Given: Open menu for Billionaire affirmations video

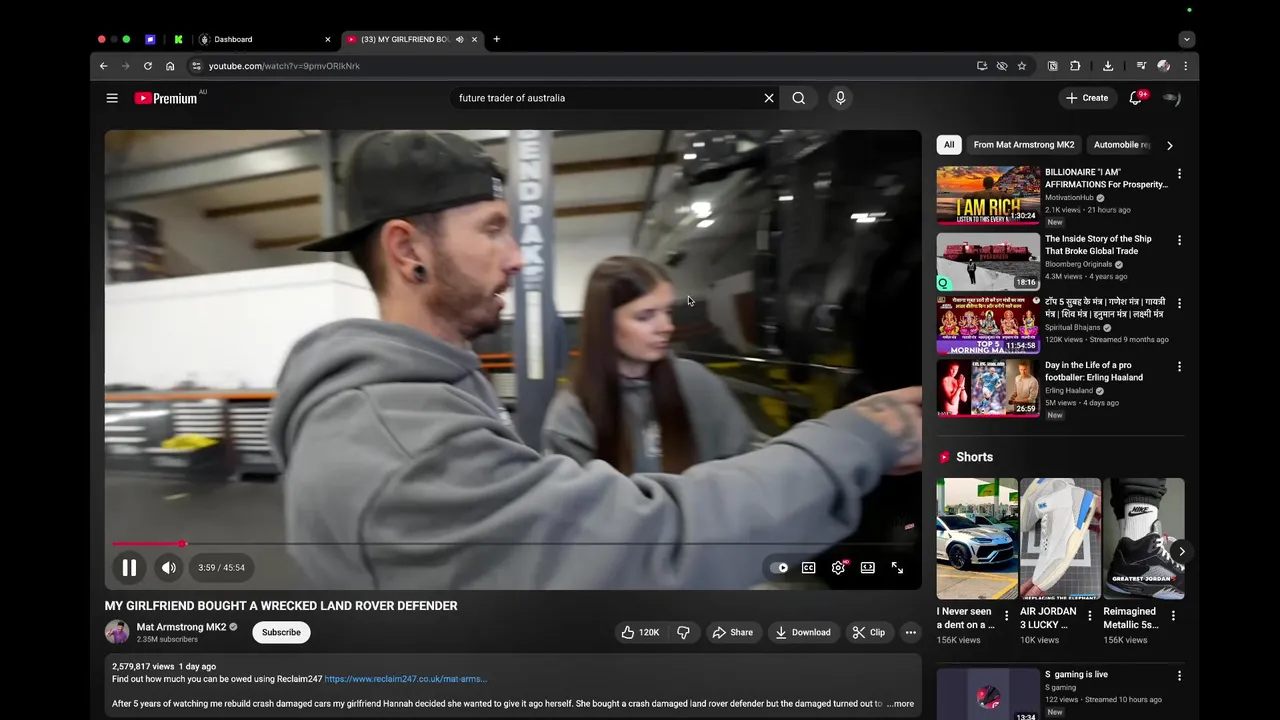Looking at the screenshot, I should click(x=1179, y=174).
